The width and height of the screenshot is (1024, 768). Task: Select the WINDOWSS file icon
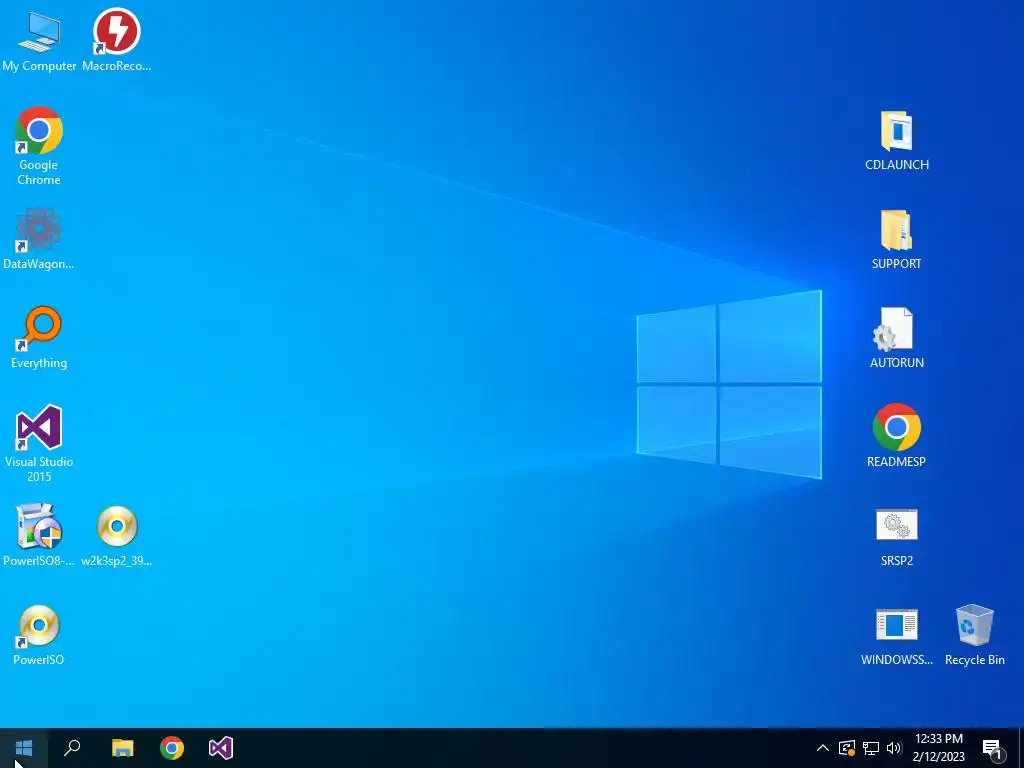point(897,636)
